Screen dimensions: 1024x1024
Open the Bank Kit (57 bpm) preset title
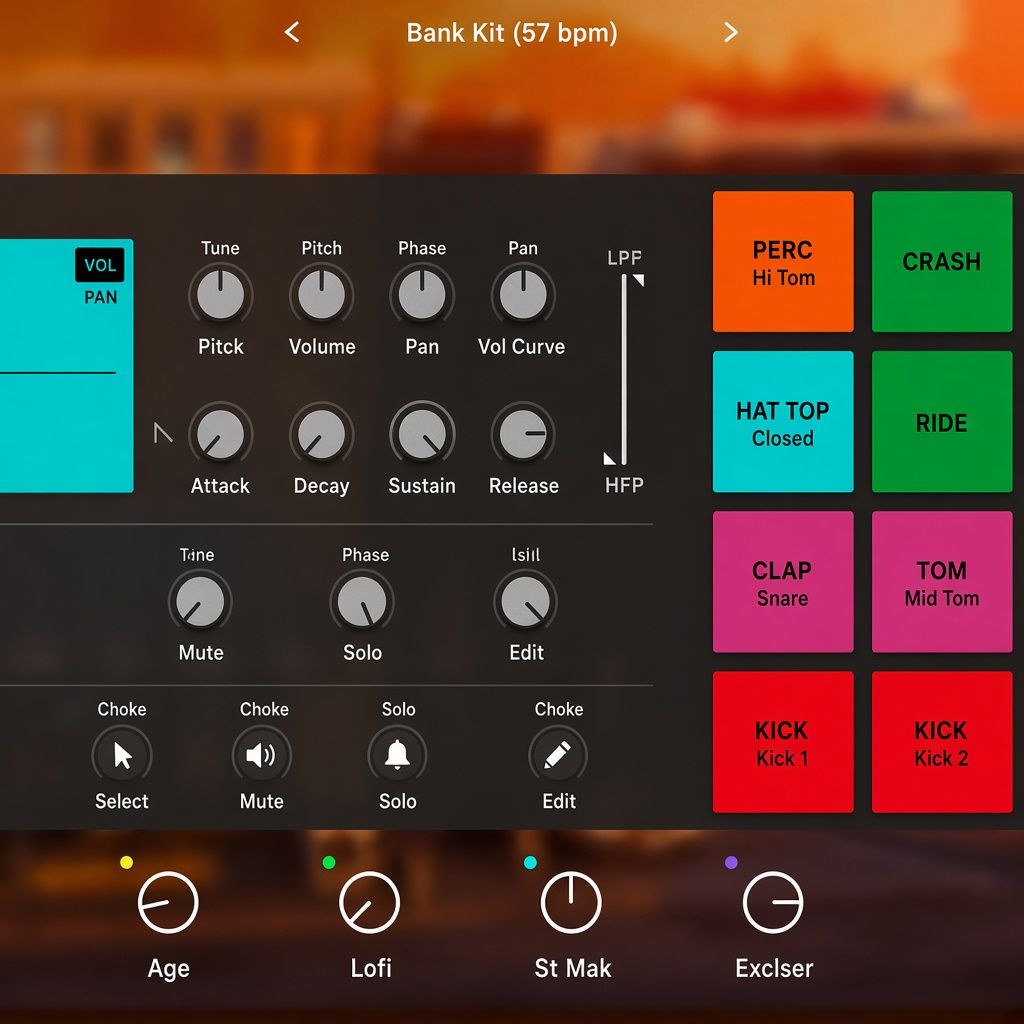511,33
